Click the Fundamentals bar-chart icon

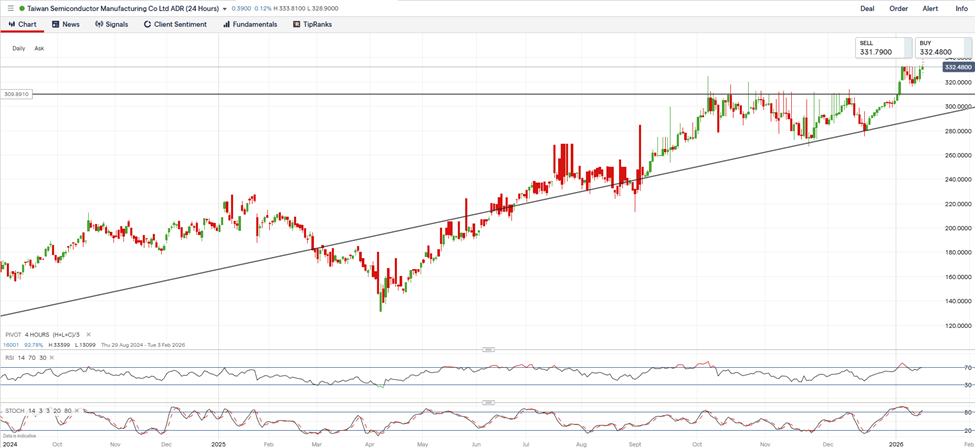[x=226, y=24]
